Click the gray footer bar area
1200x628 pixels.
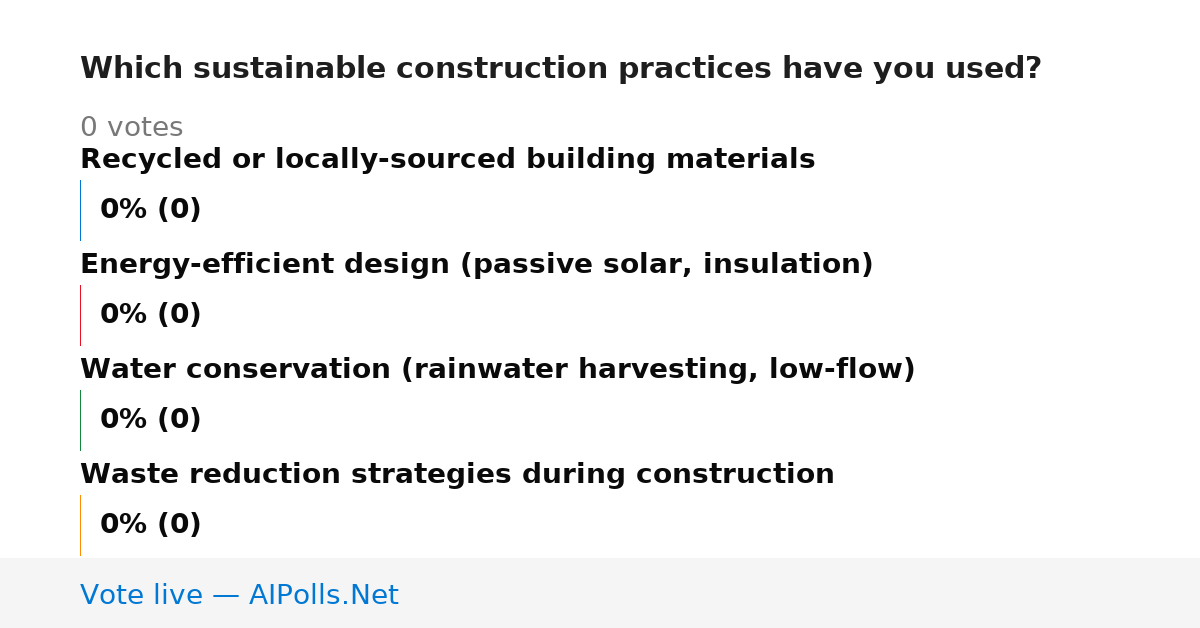tap(600, 593)
